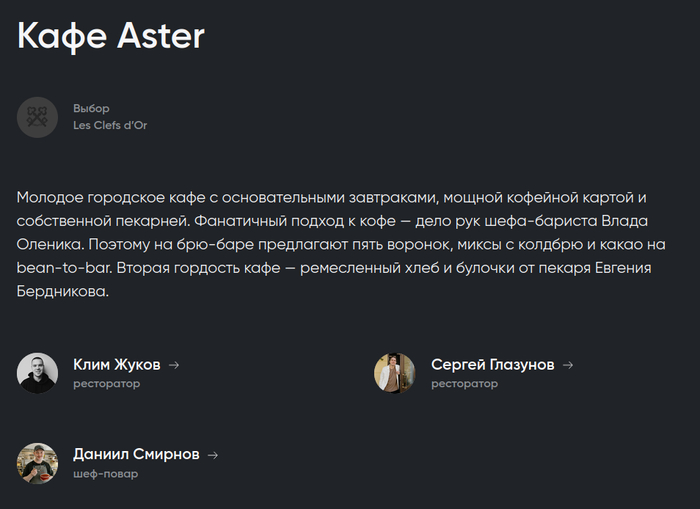Click the arrow next to Сергей Глазунов

pos(568,365)
